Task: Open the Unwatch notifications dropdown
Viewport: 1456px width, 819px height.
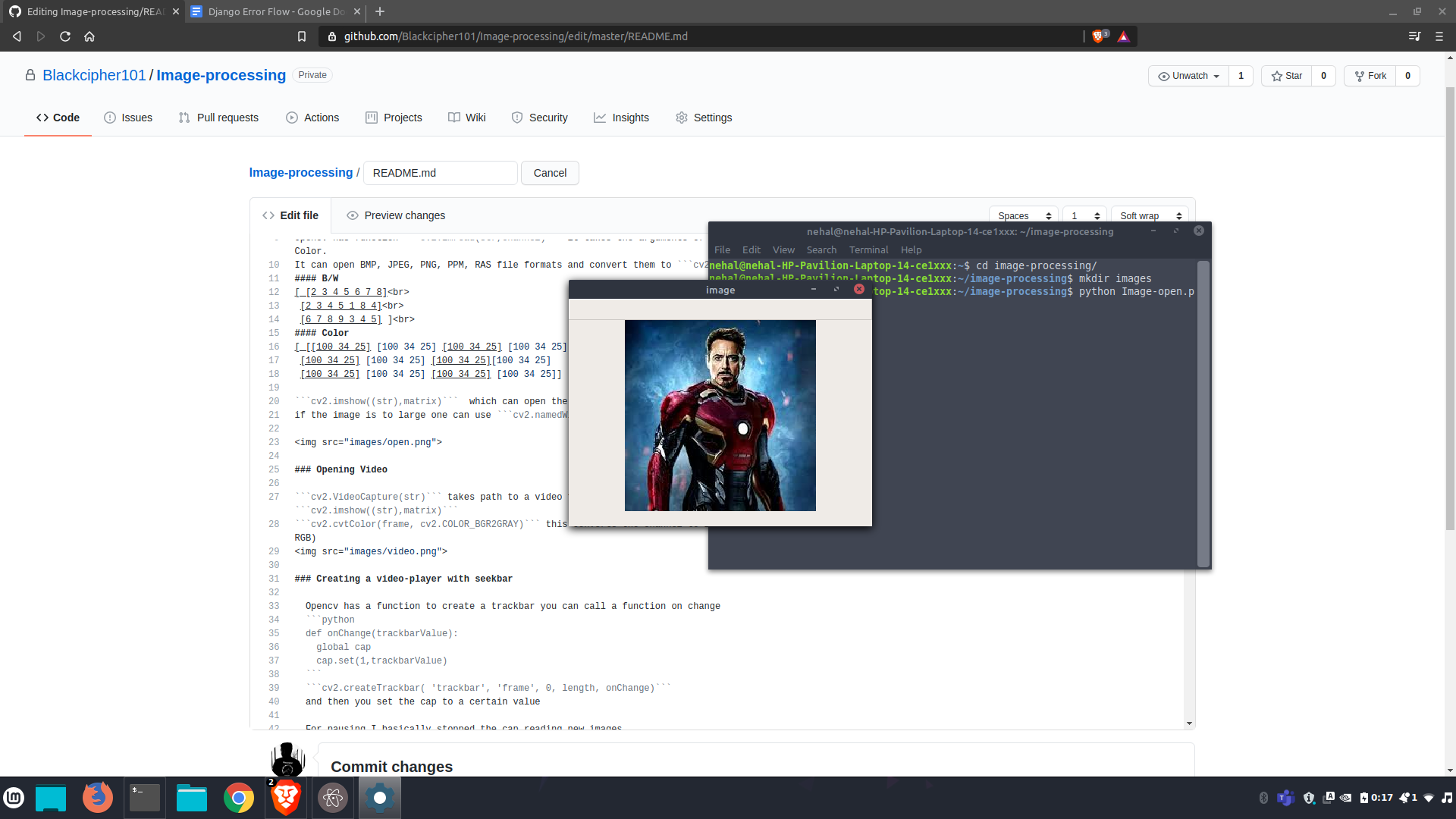Action: pyautogui.click(x=1188, y=76)
